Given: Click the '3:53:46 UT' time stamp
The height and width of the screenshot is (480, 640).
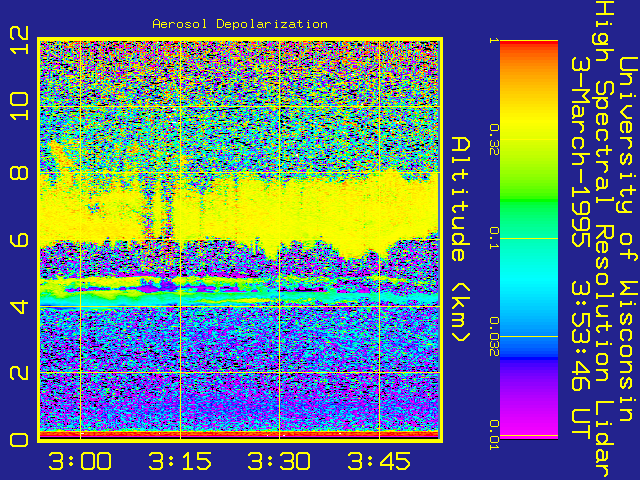Looking at the screenshot, I should point(580,362).
